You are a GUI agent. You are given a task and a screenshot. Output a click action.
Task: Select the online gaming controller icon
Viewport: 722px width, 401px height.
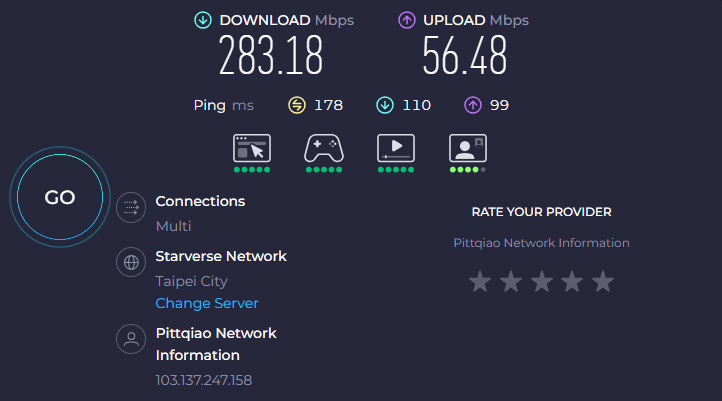[324, 148]
